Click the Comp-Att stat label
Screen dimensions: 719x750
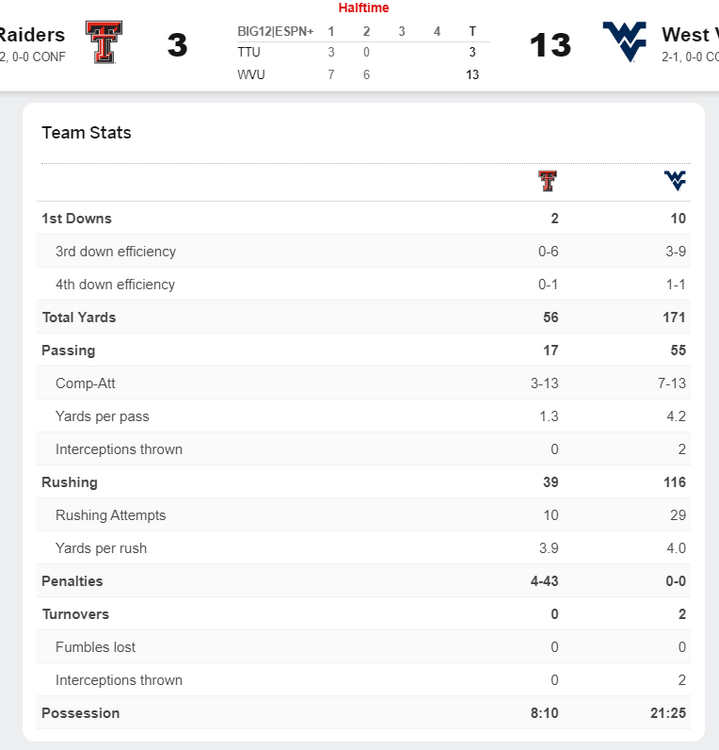pyautogui.click(x=85, y=383)
